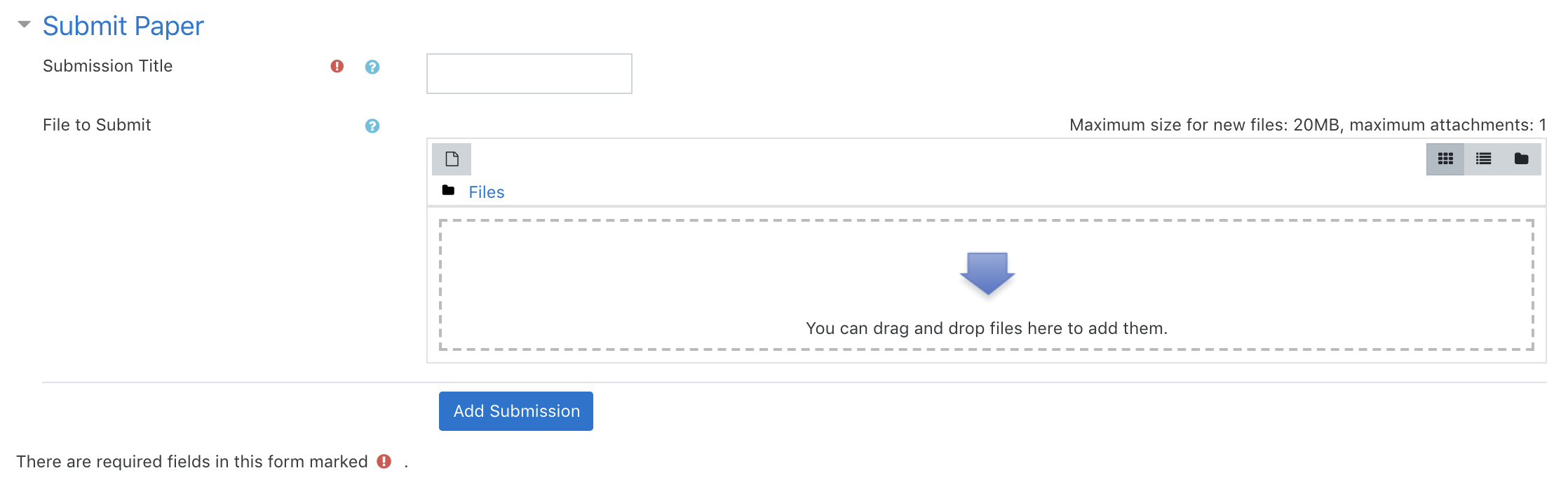The width and height of the screenshot is (1568, 487).
Task: Open help for Submission Title
Action: click(x=372, y=67)
